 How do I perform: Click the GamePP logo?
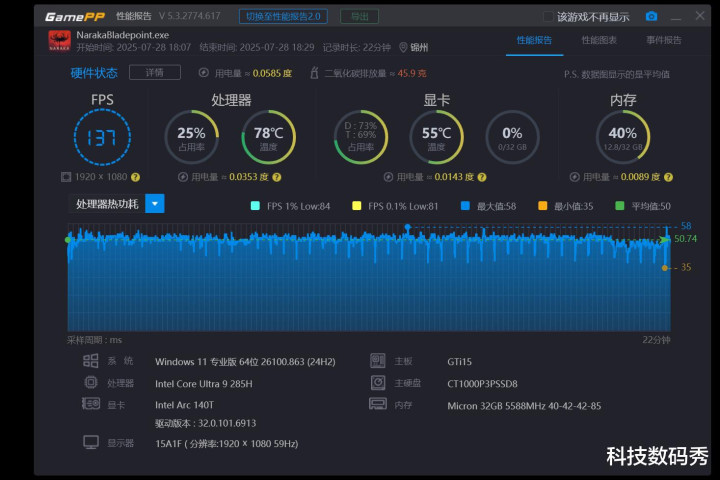pyautogui.click(x=76, y=16)
